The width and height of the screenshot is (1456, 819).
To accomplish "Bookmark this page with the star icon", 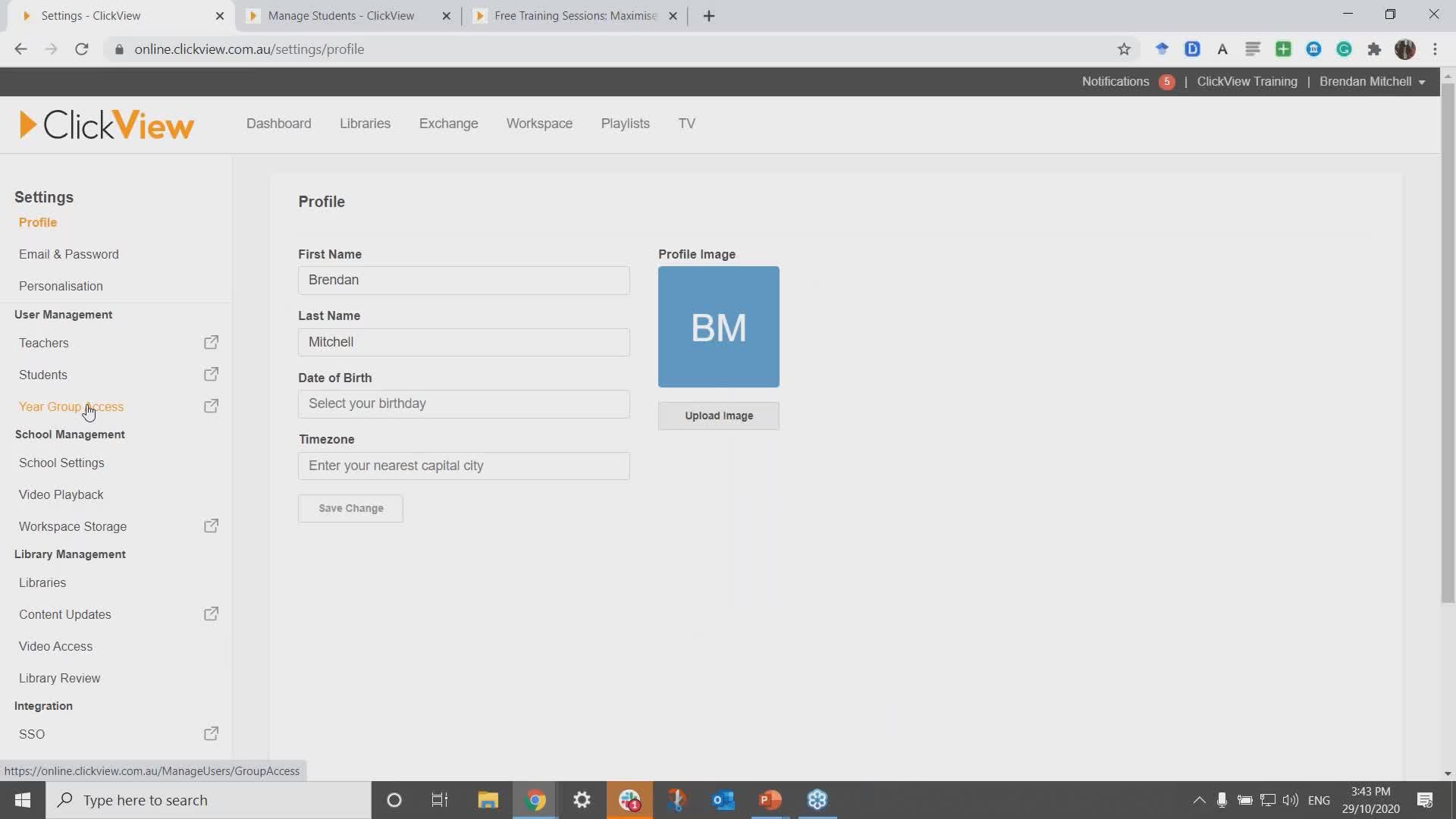I will (x=1124, y=49).
